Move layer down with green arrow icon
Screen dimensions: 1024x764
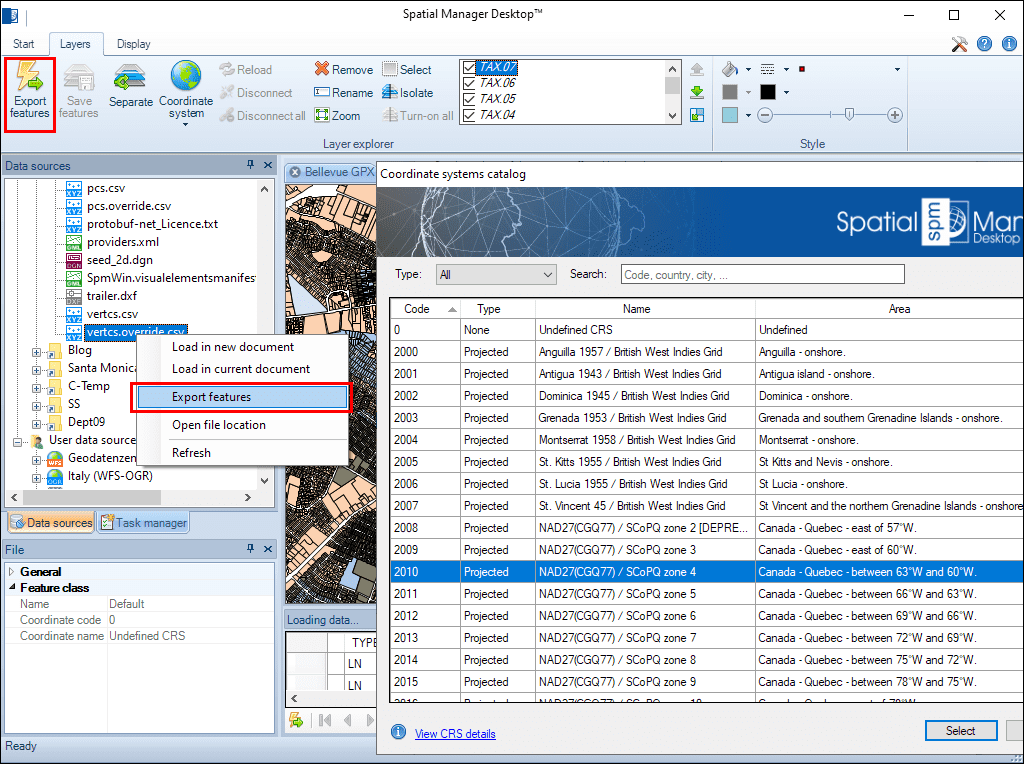click(x=697, y=92)
